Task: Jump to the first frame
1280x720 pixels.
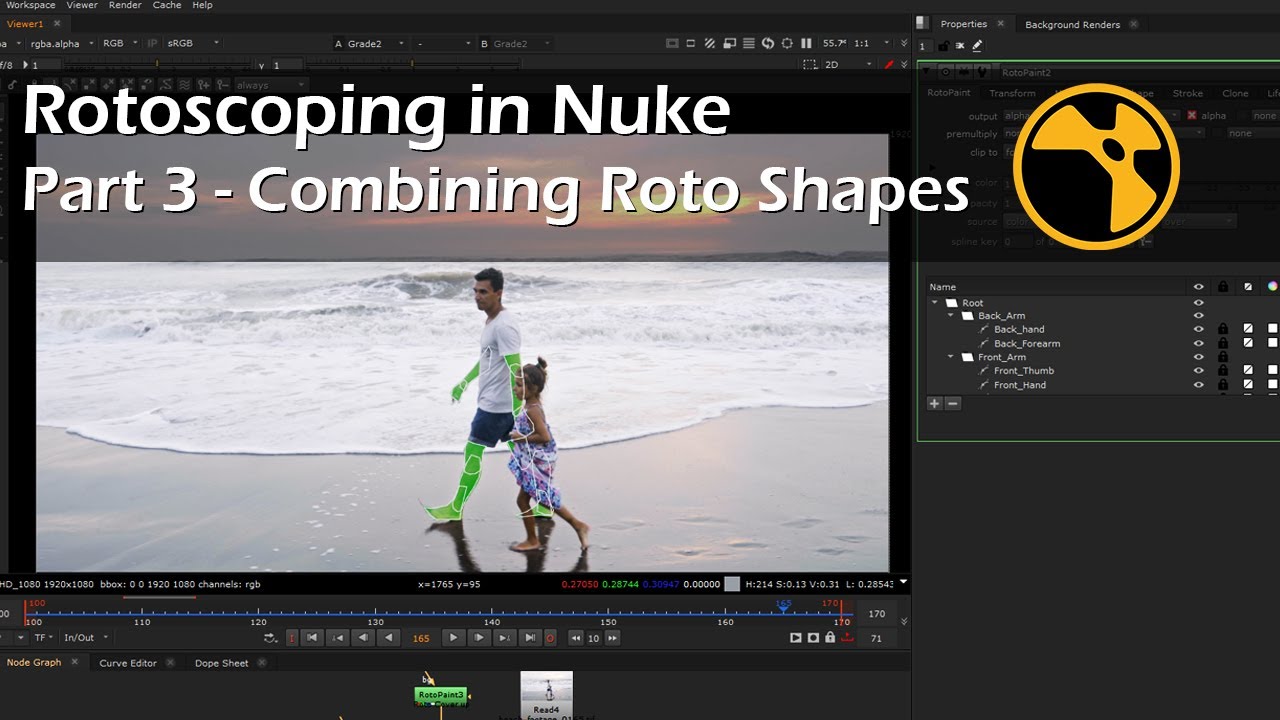Action: (312, 637)
